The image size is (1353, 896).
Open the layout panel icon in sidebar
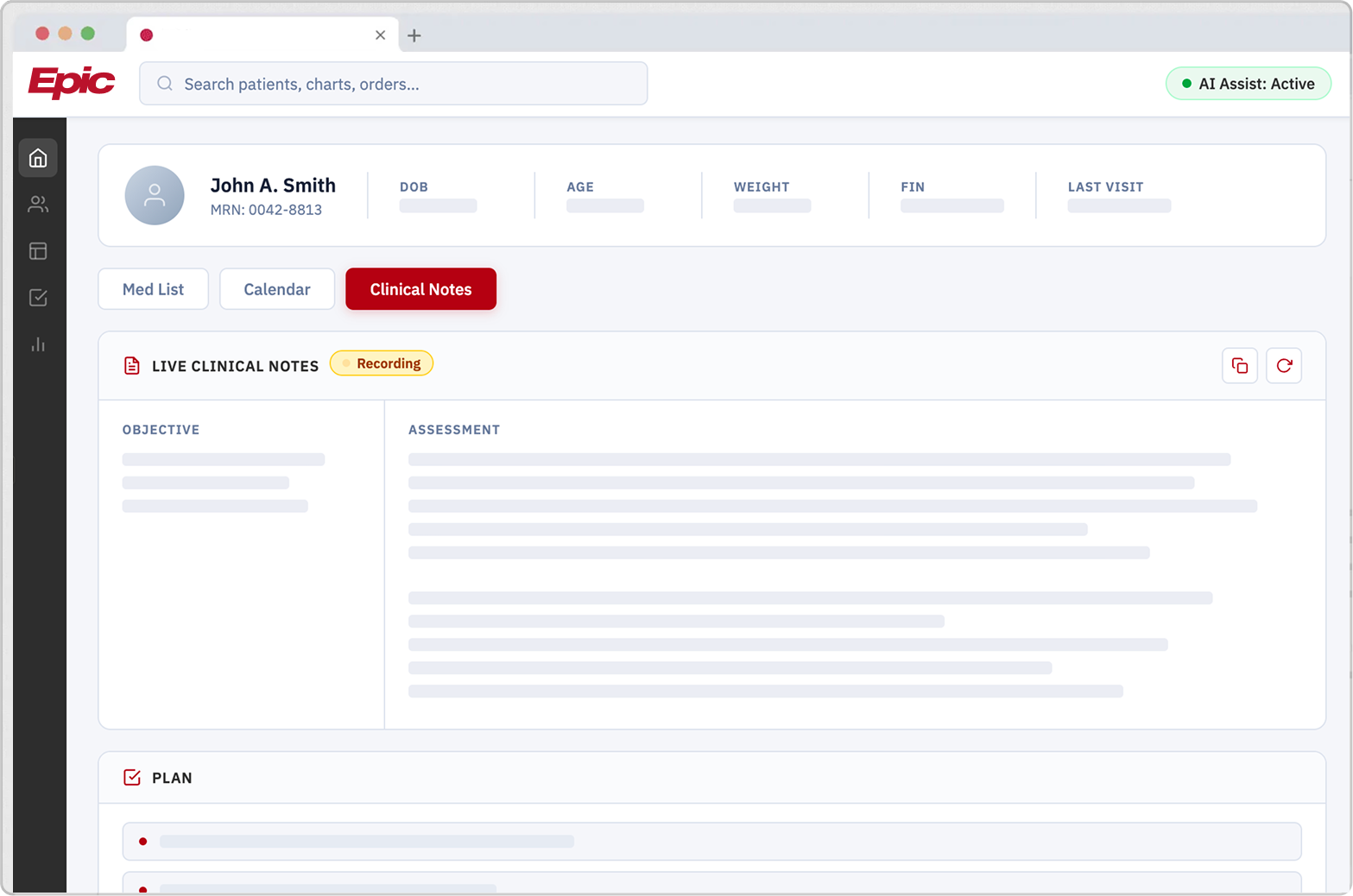[38, 251]
